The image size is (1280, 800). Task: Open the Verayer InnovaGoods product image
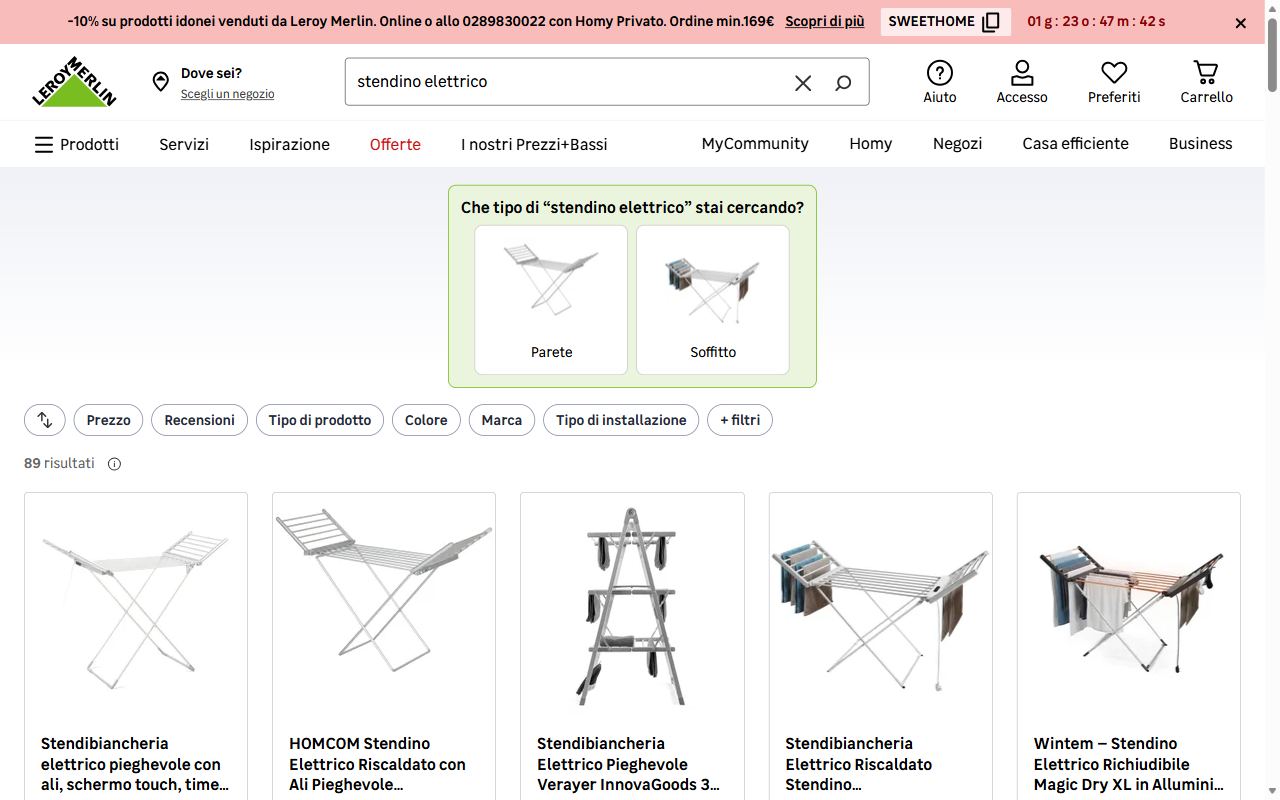632,604
